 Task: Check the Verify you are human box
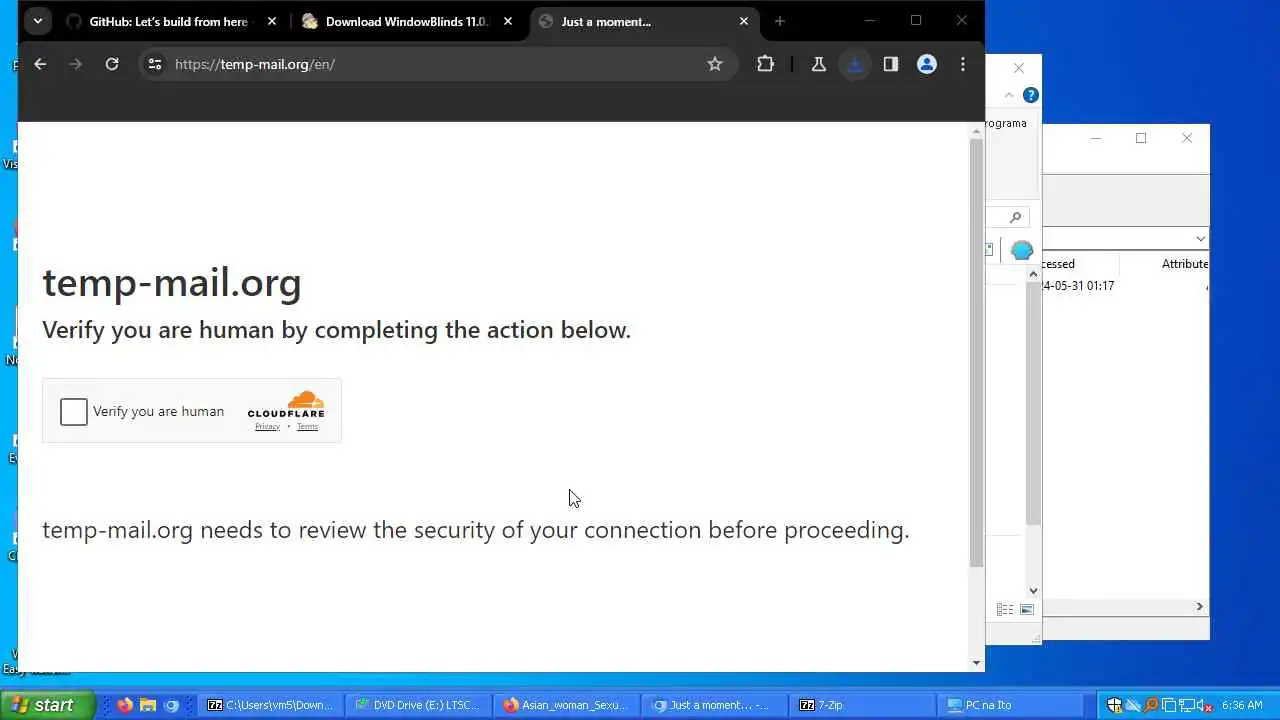coord(74,411)
